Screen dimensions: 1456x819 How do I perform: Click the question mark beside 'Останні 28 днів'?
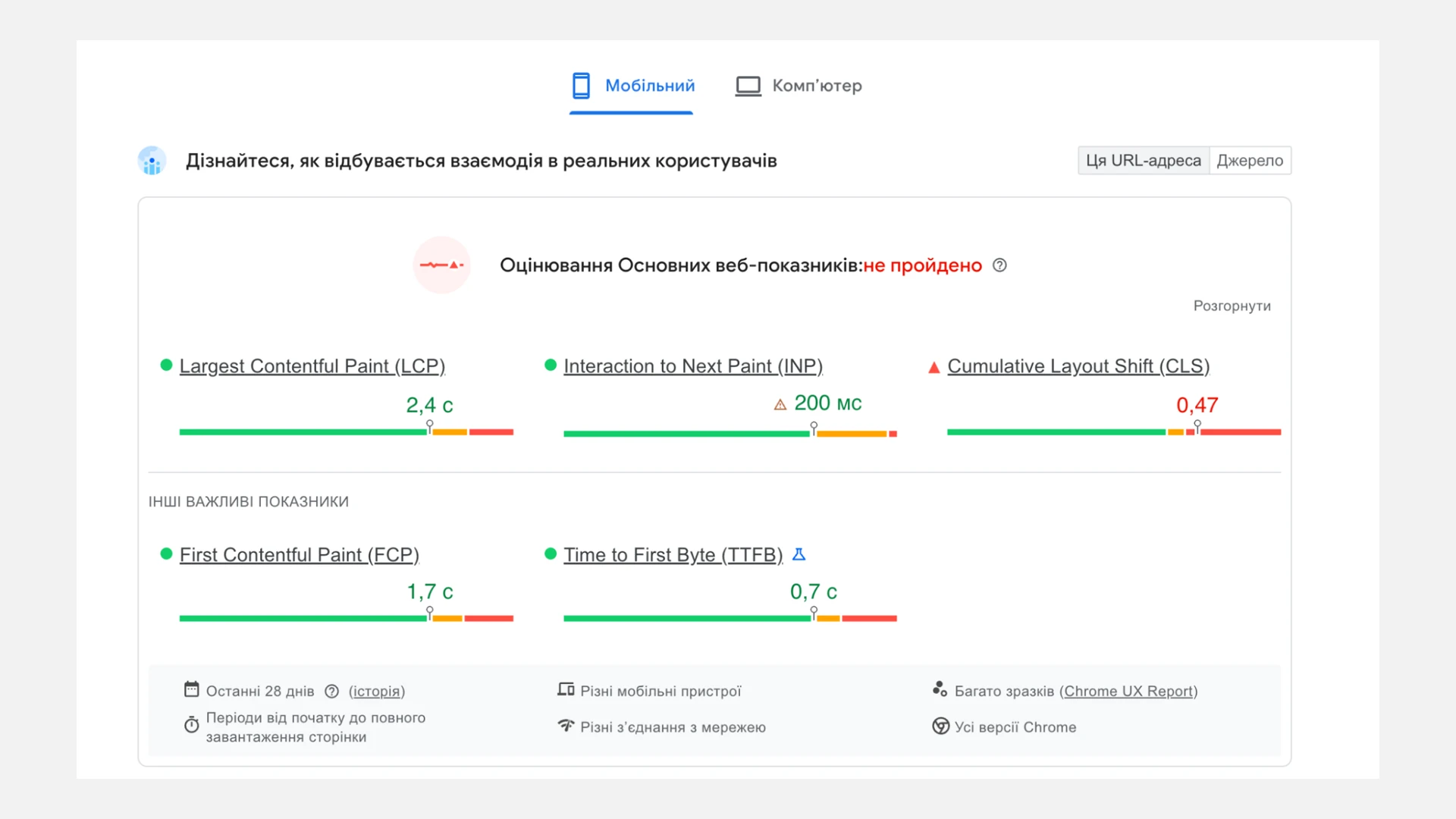pos(331,691)
